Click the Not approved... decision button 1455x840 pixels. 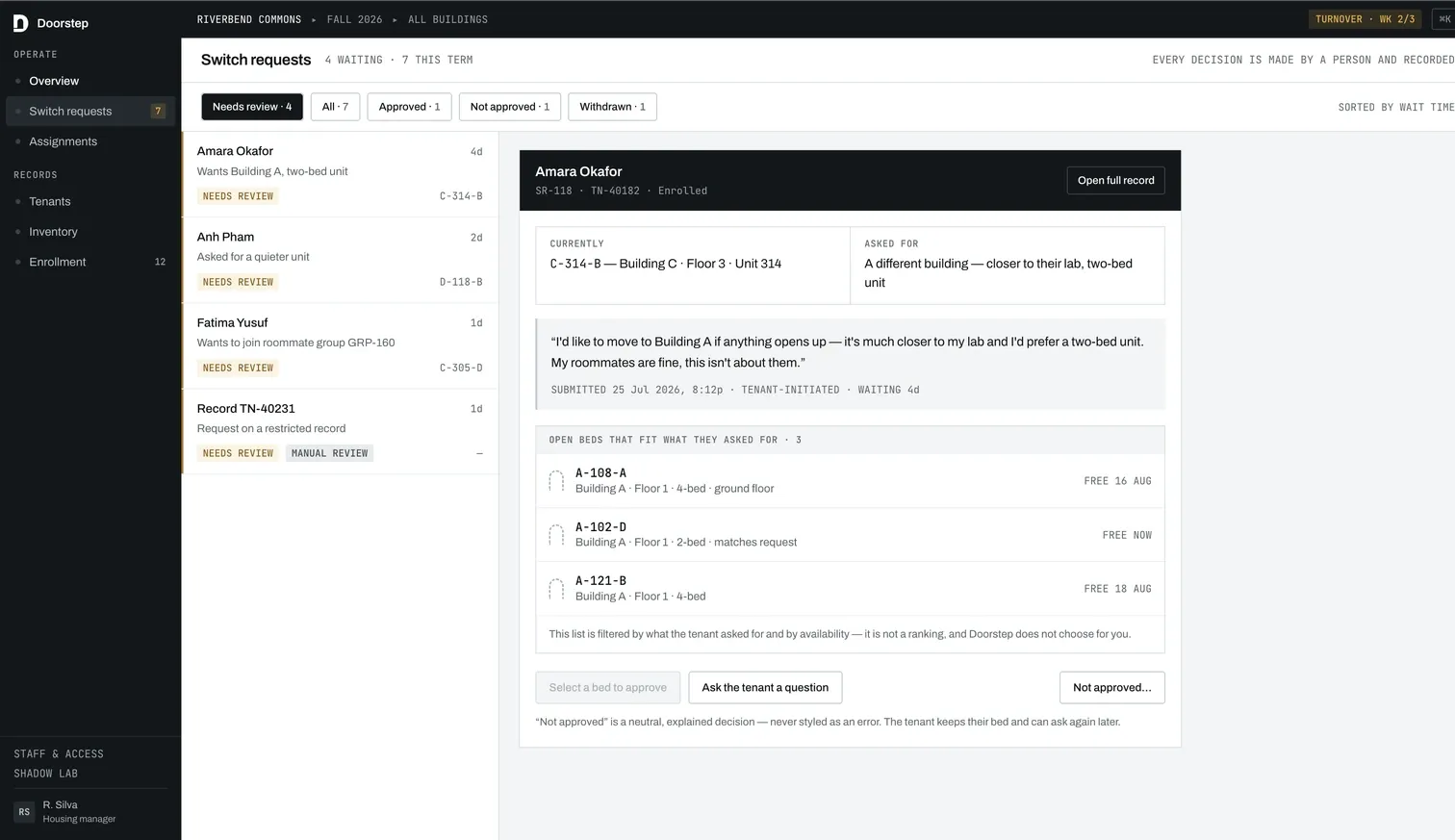1111,688
